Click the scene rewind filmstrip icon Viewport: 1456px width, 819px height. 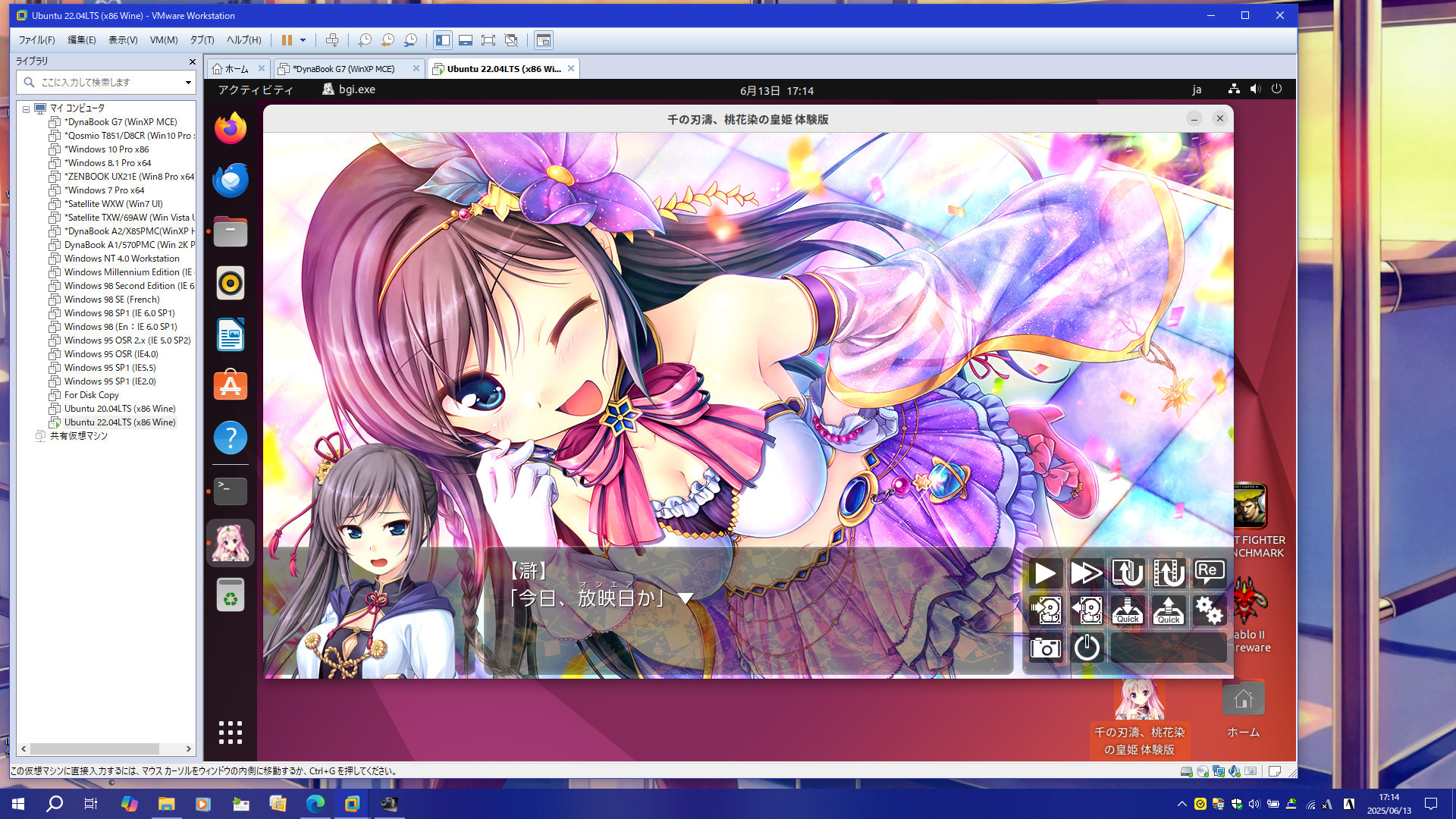tap(1169, 573)
